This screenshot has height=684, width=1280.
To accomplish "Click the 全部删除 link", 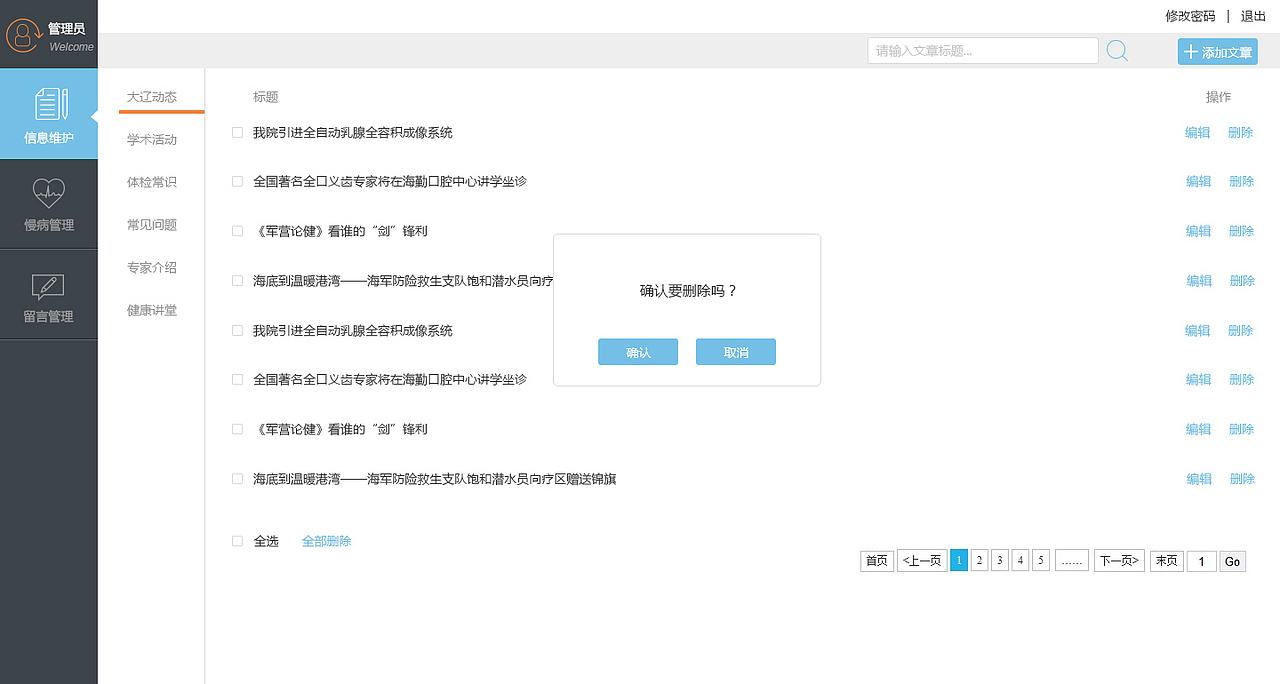I will tap(327, 541).
